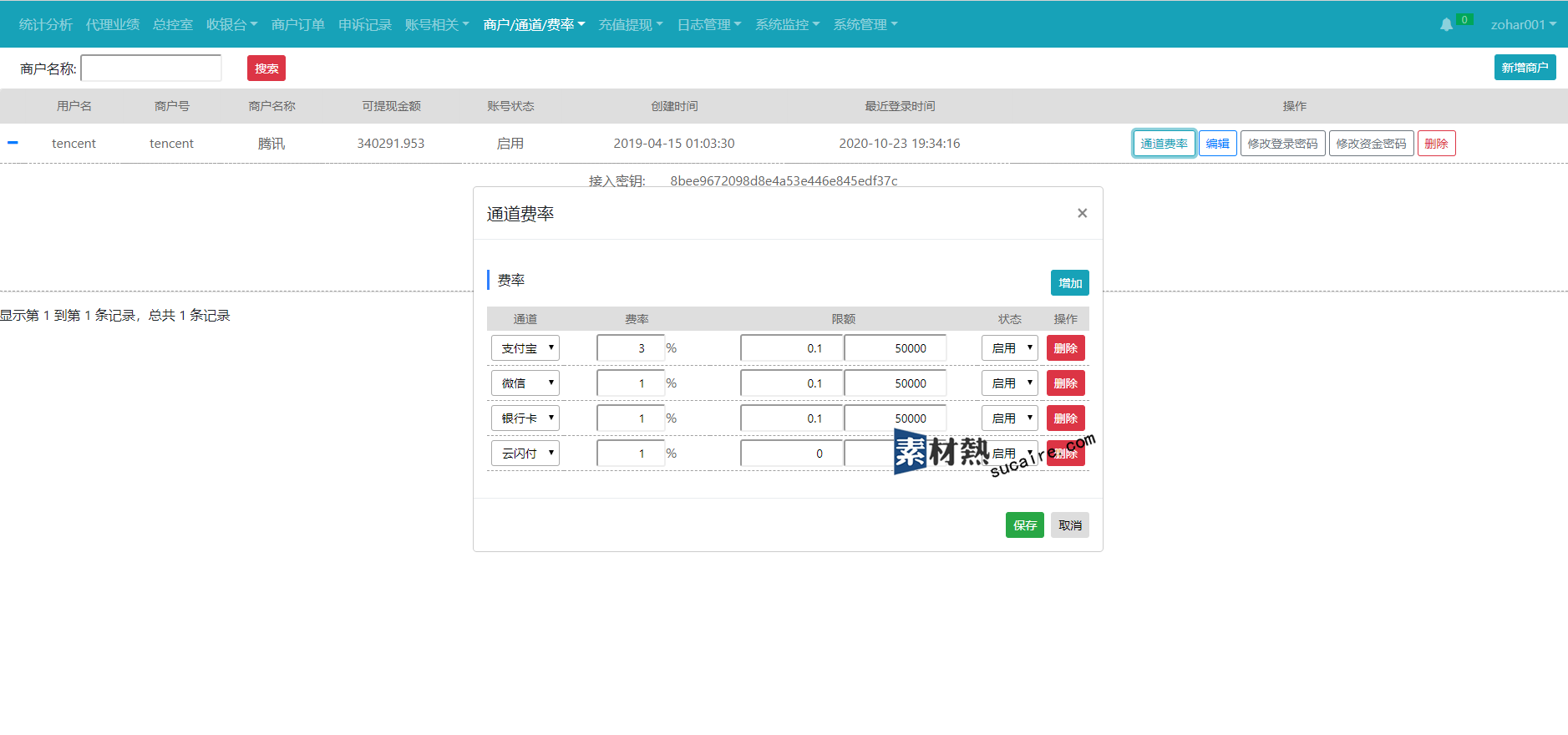Expand the 账号相关 menu
This screenshot has width=1568, height=735.
click(437, 25)
